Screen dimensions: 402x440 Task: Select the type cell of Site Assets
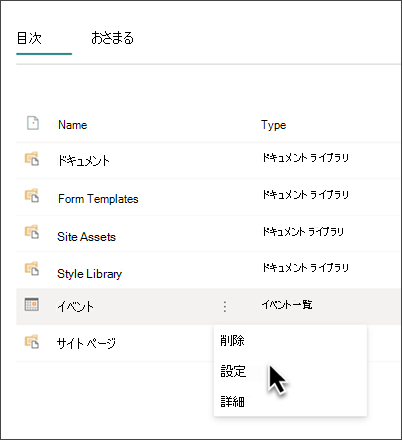(303, 231)
